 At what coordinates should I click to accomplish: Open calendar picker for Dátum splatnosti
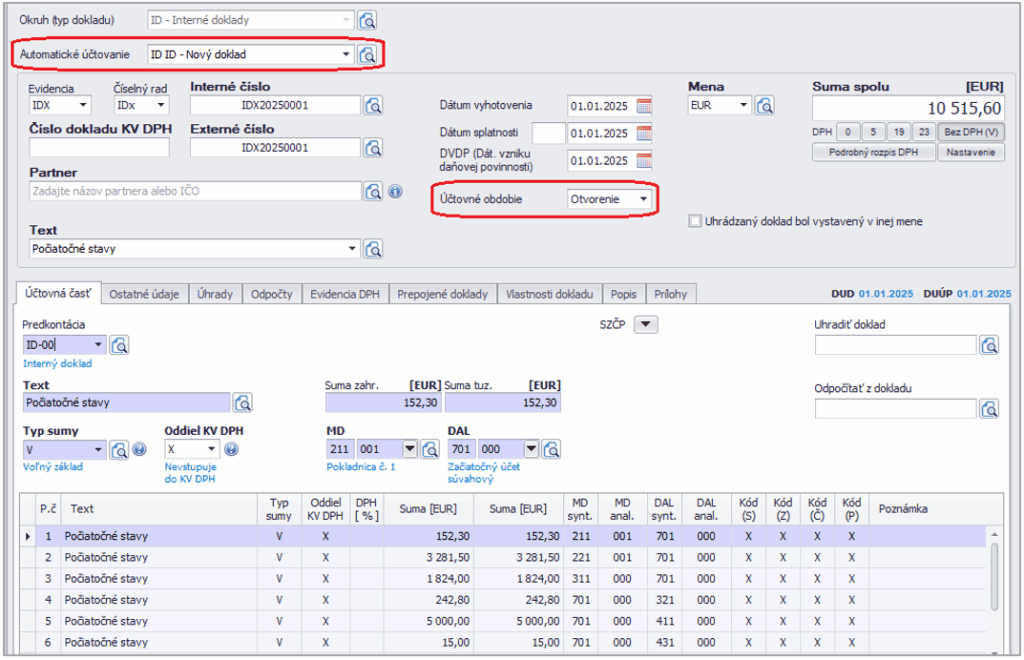point(644,133)
